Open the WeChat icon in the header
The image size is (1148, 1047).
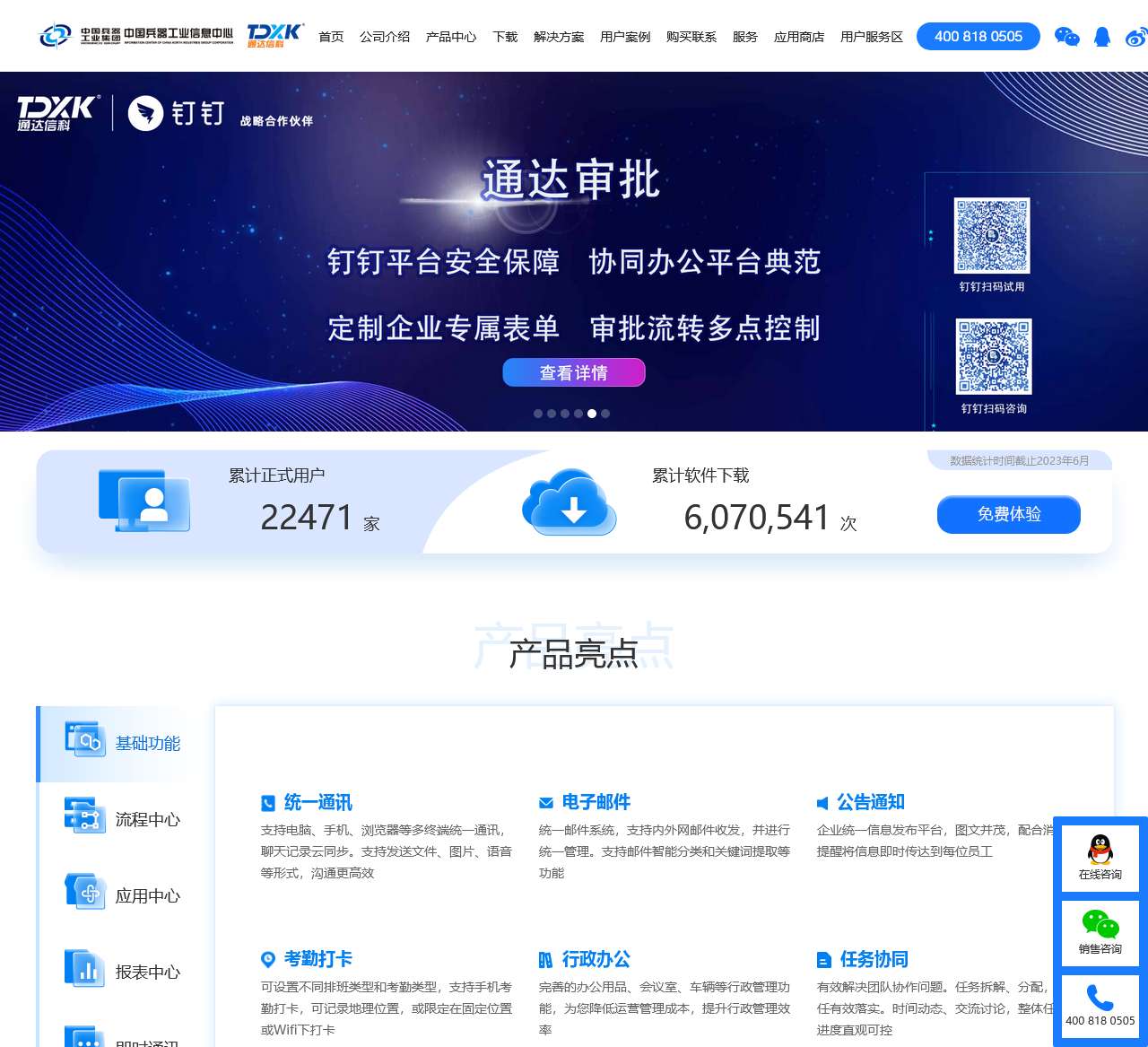(1066, 37)
